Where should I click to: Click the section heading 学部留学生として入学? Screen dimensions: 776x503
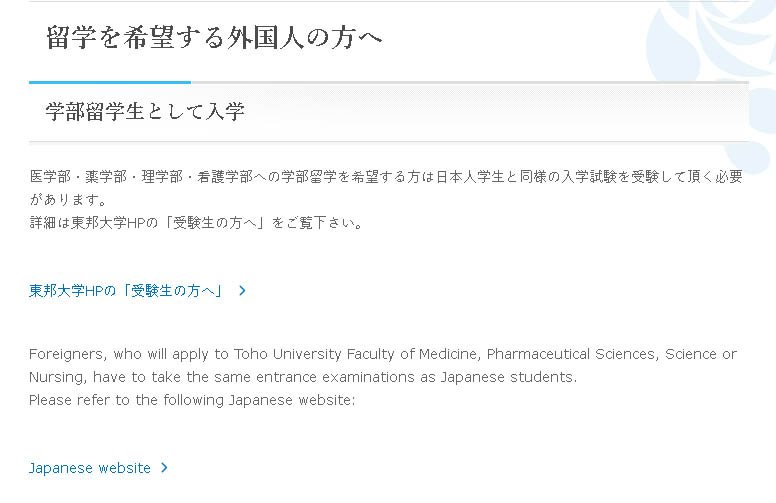pos(145,111)
